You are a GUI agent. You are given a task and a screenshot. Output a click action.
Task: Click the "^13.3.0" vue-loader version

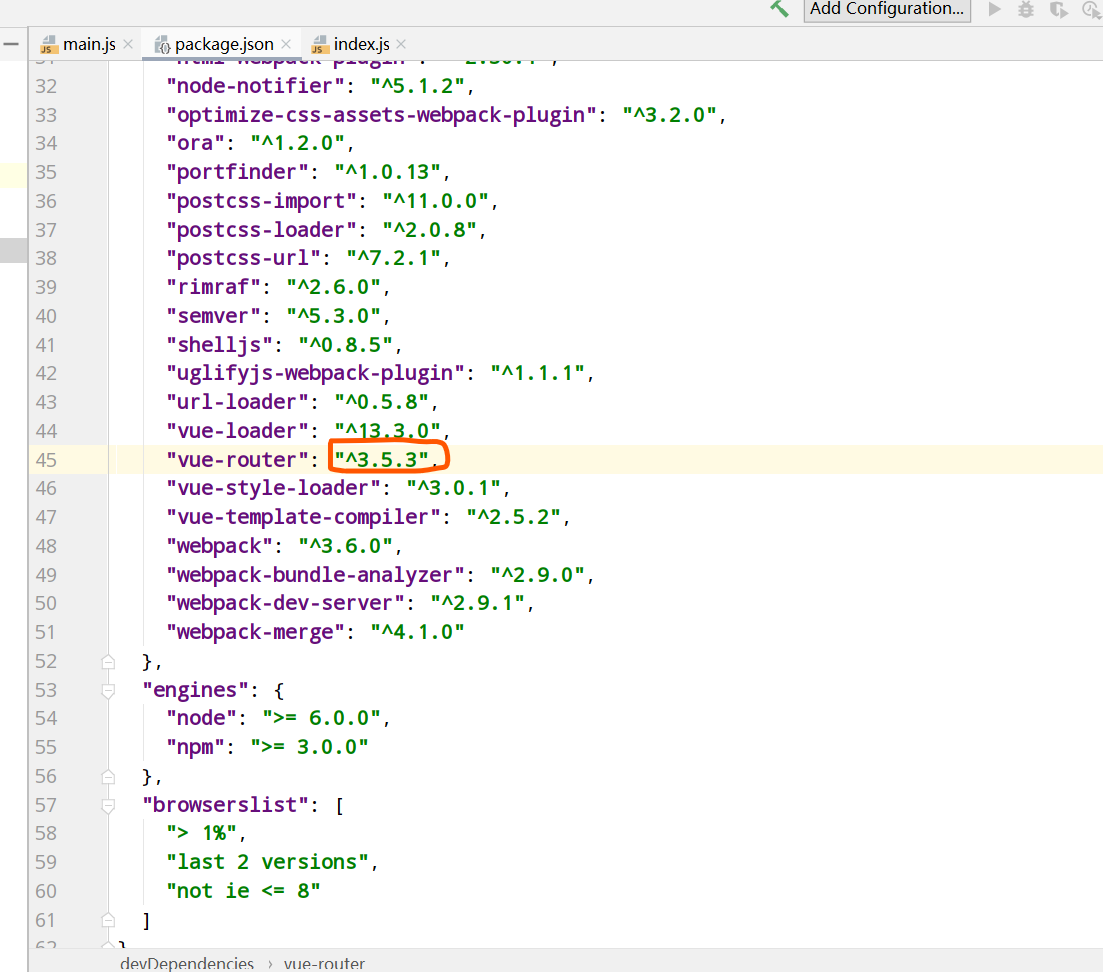coord(387,430)
